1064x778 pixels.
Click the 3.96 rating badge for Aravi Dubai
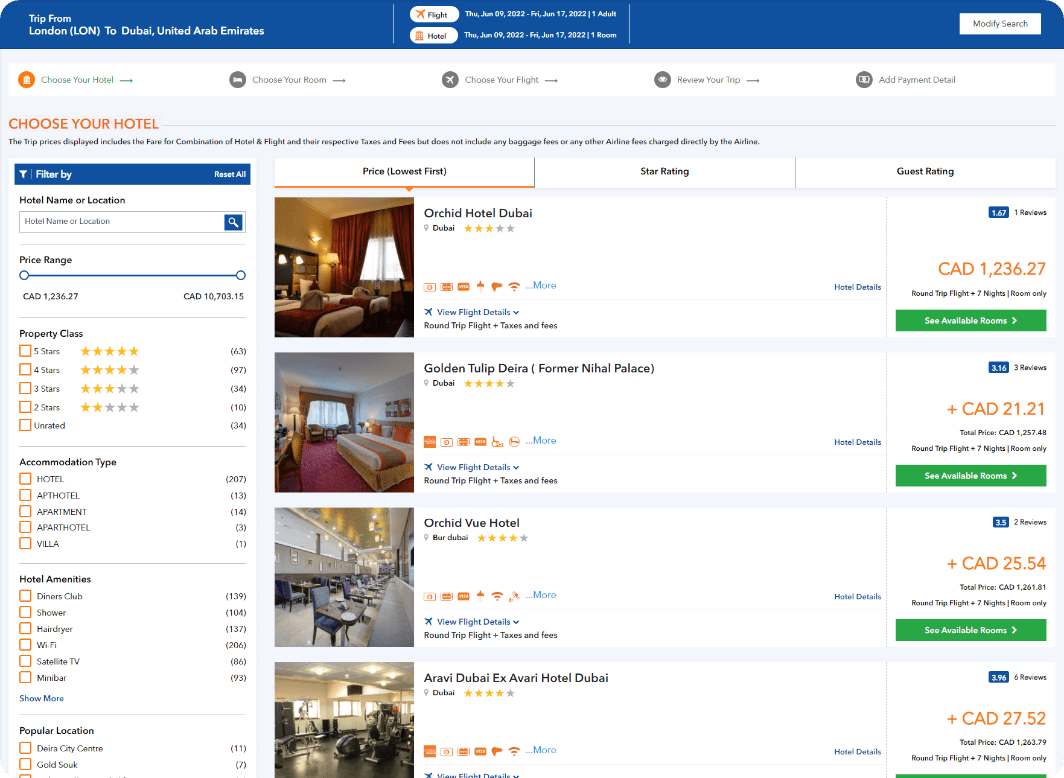(998, 678)
